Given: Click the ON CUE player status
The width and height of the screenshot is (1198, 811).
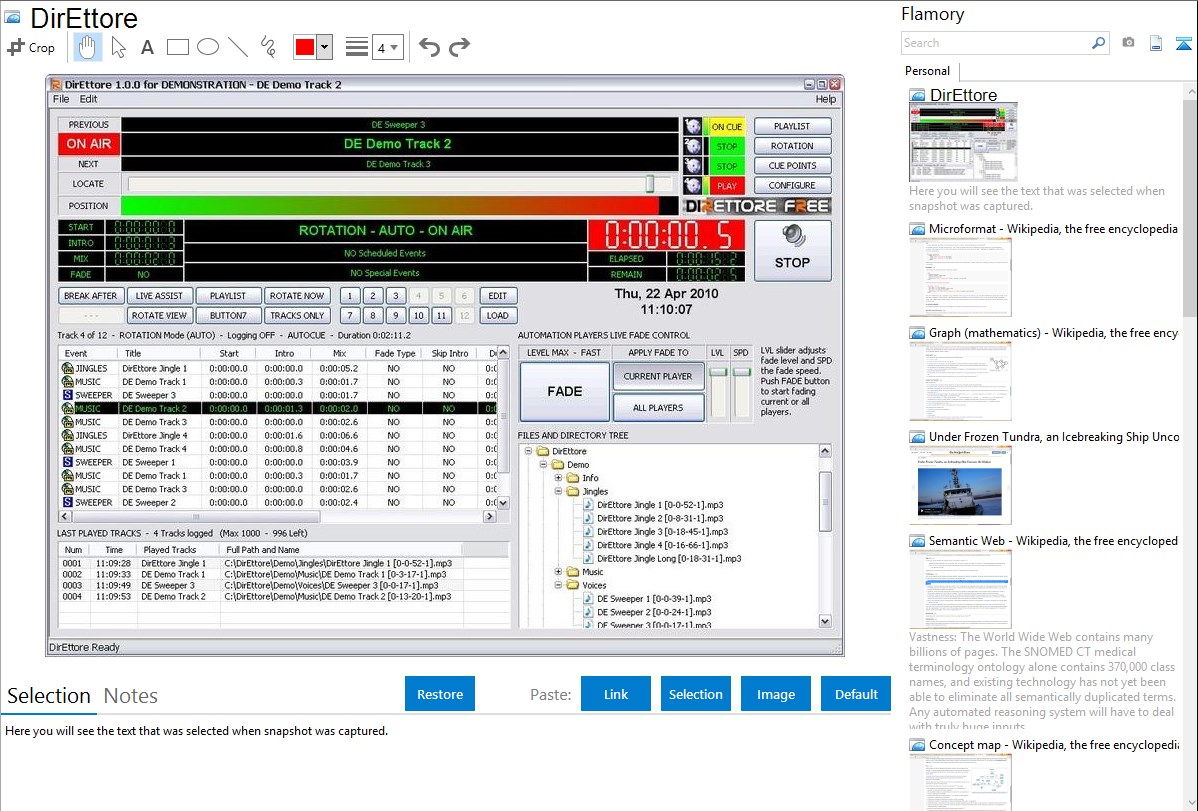Looking at the screenshot, I should point(727,126).
